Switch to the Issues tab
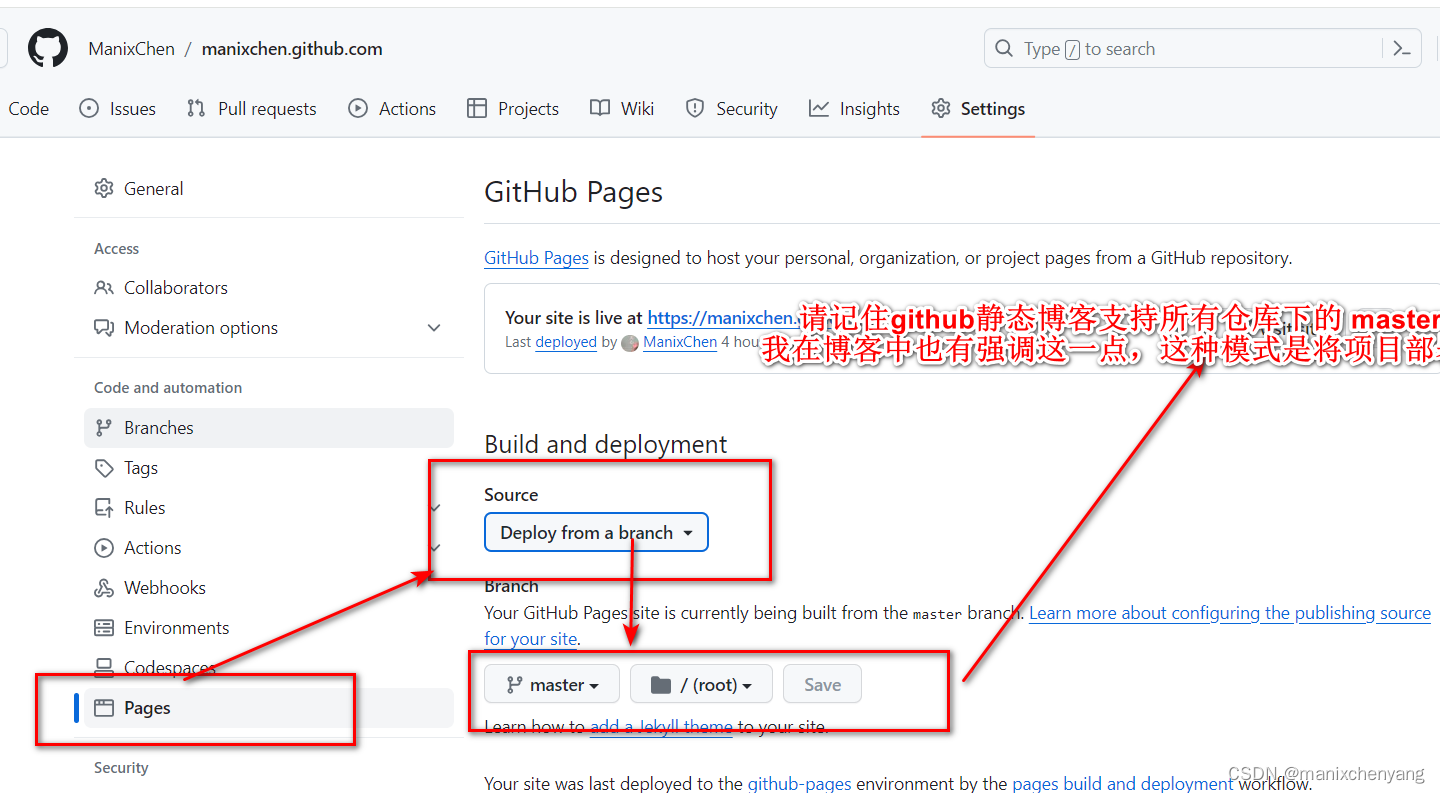The height and width of the screenshot is (793, 1440). [x=118, y=109]
